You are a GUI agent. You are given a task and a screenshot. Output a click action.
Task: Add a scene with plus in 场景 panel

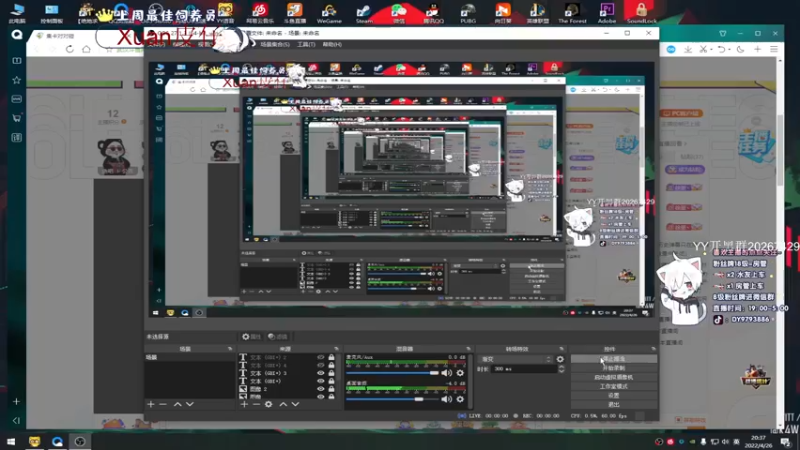click(151, 405)
